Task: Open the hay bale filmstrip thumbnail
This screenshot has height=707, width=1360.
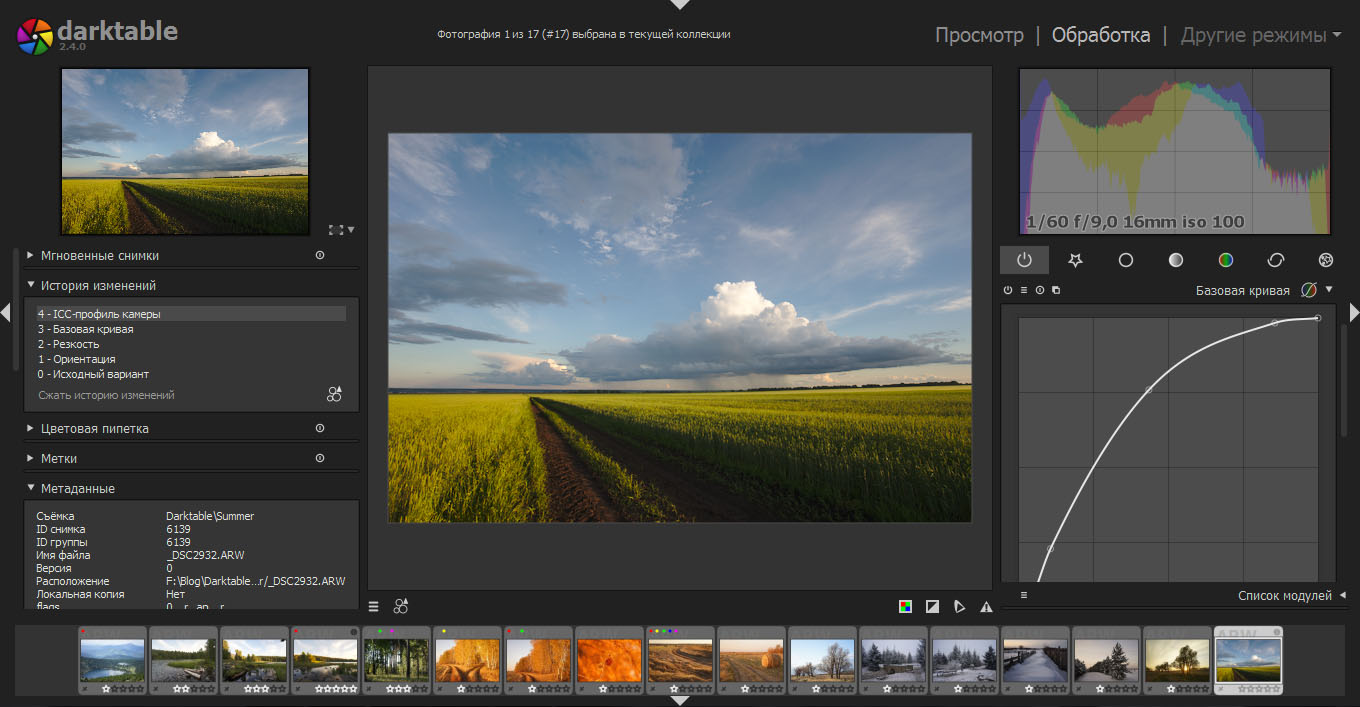Action: tap(752, 660)
